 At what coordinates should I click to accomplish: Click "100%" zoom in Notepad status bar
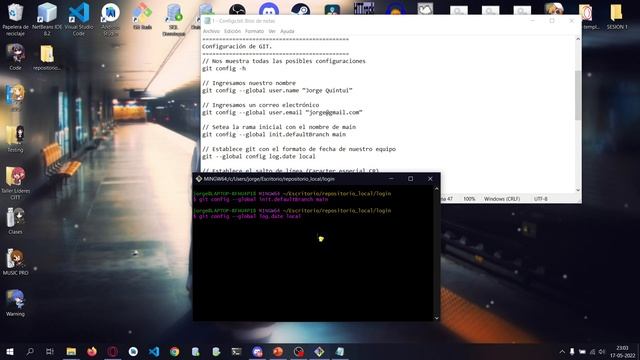pyautogui.click(x=469, y=199)
